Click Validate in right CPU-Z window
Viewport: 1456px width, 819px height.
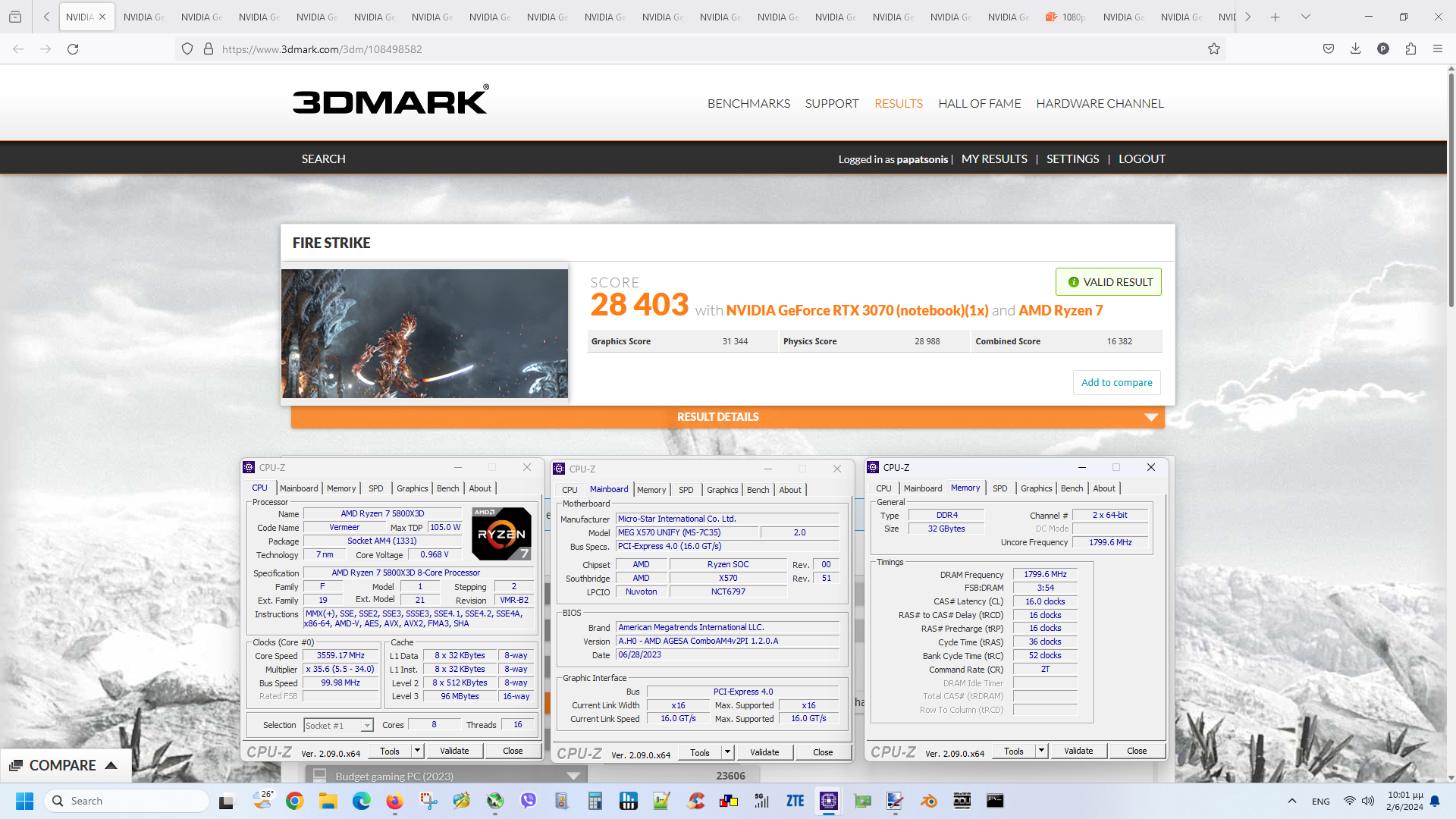click(1078, 751)
